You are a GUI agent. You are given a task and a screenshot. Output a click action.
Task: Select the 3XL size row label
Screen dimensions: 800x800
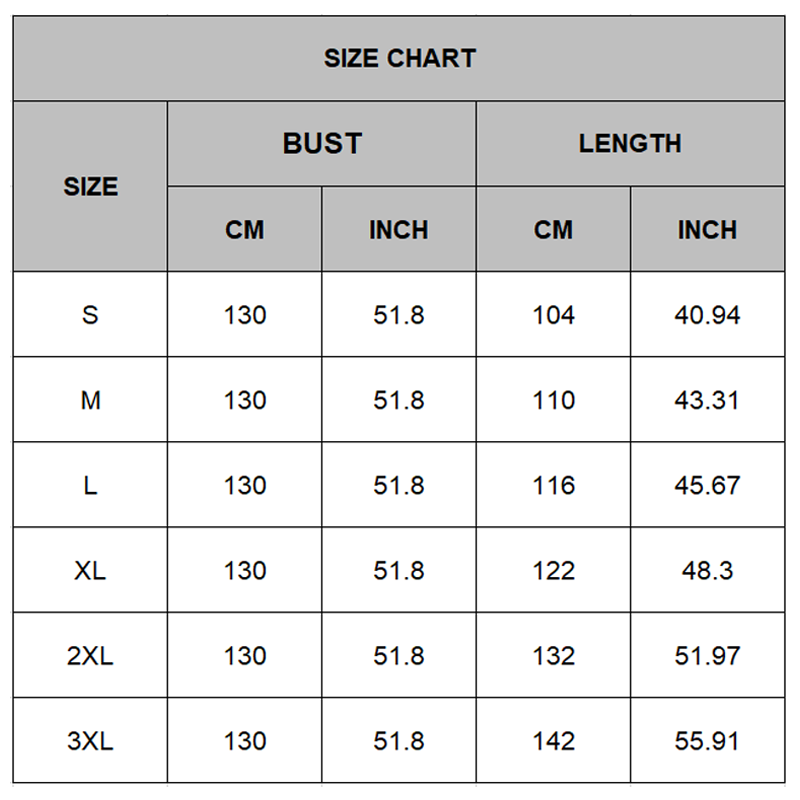[90, 741]
